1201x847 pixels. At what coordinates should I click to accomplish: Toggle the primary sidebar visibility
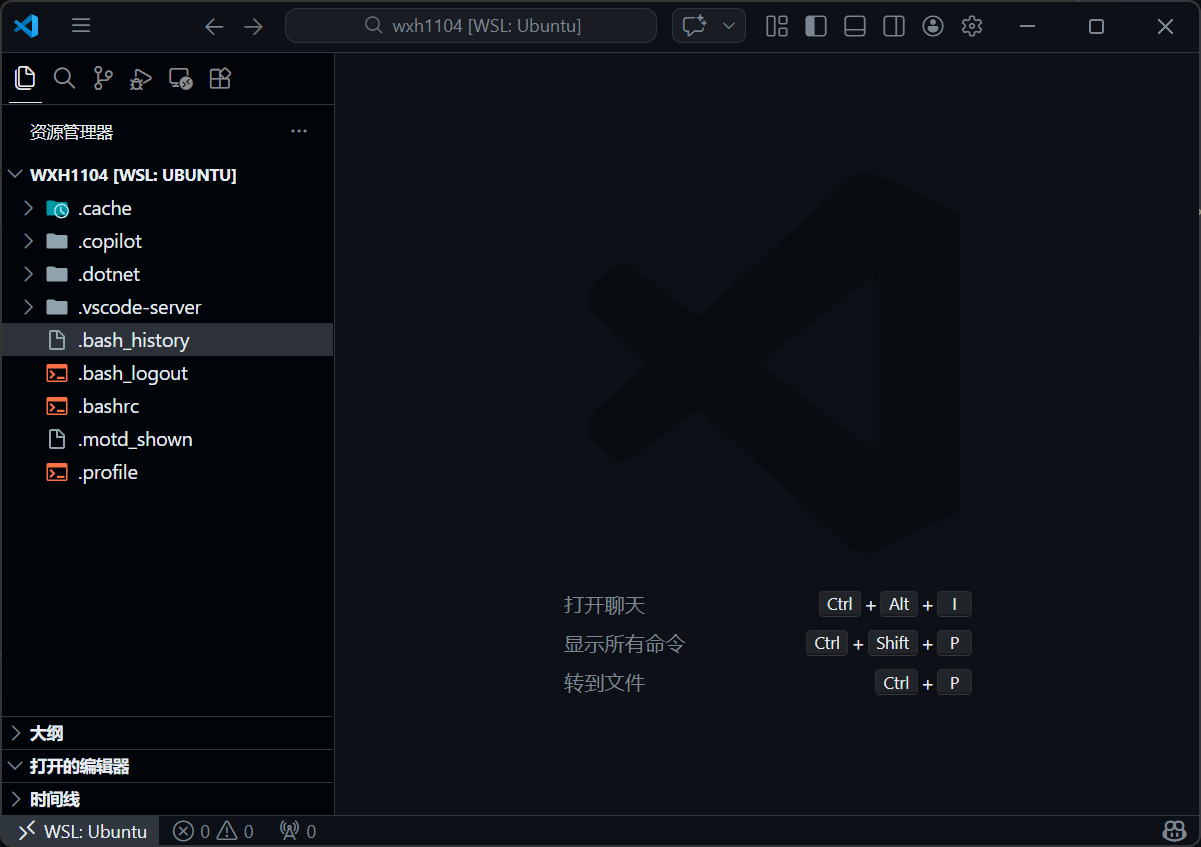[815, 26]
